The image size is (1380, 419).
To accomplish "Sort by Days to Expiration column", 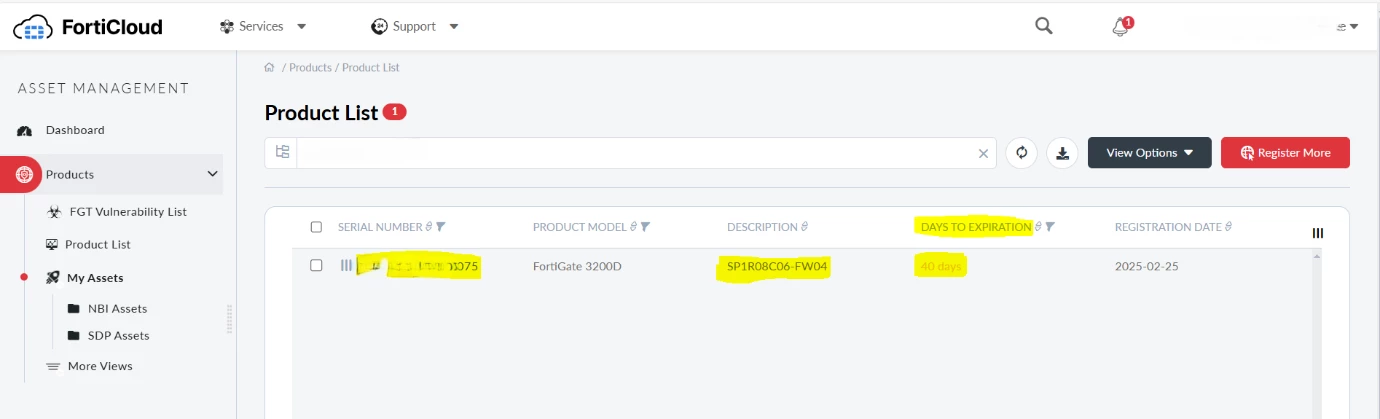I will tap(1038, 227).
